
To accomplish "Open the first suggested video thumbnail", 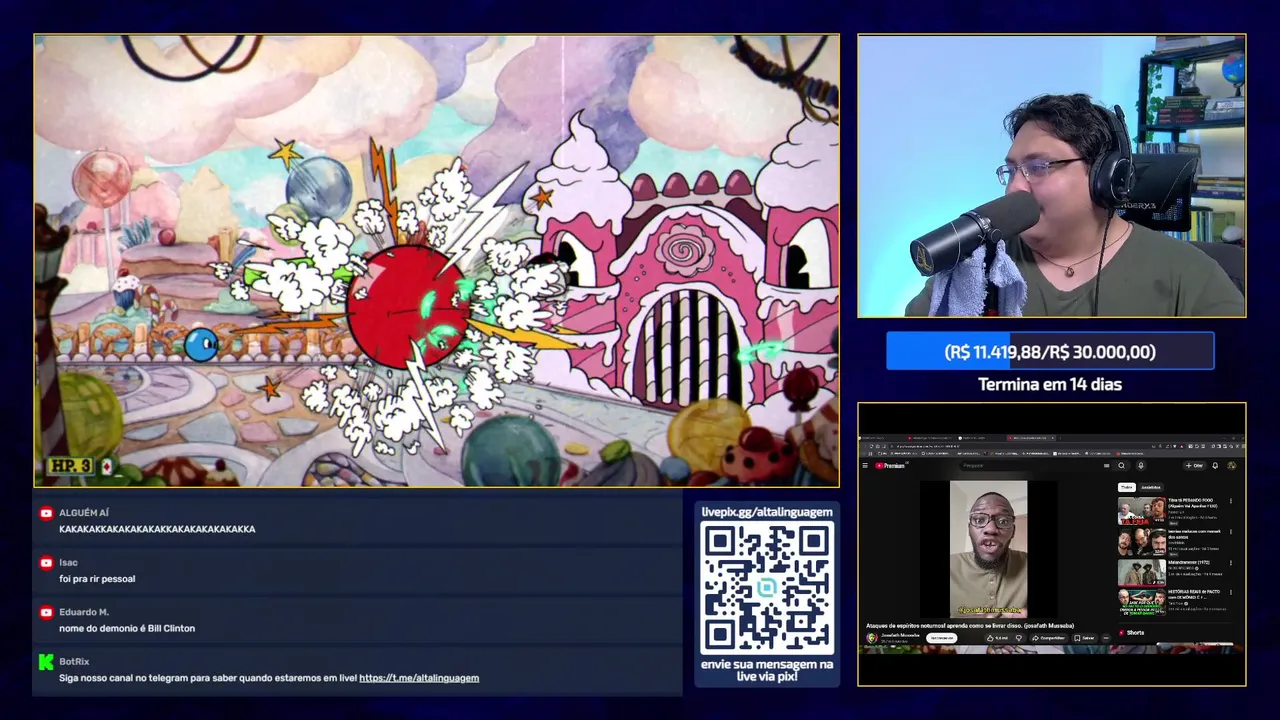I will tap(1141, 510).
